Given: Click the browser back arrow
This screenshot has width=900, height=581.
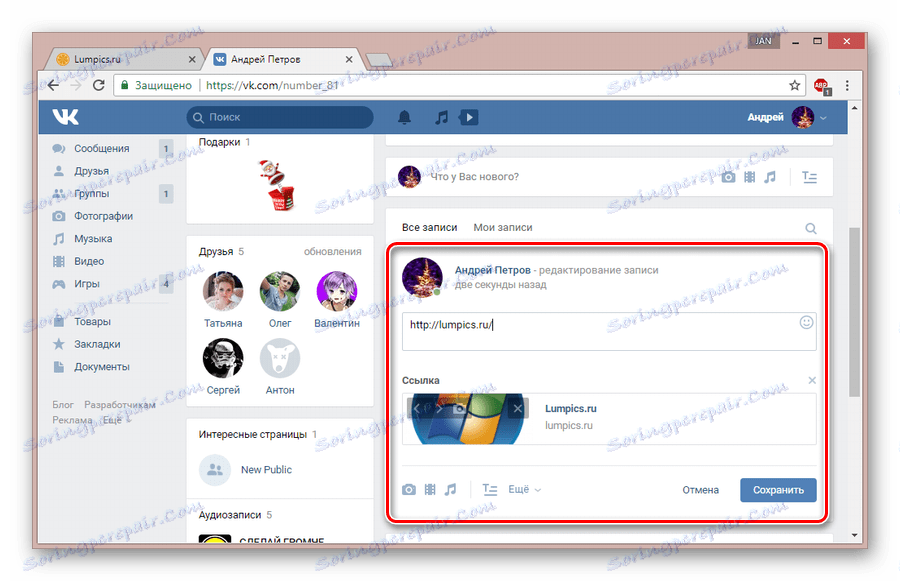Looking at the screenshot, I should pos(53,86).
